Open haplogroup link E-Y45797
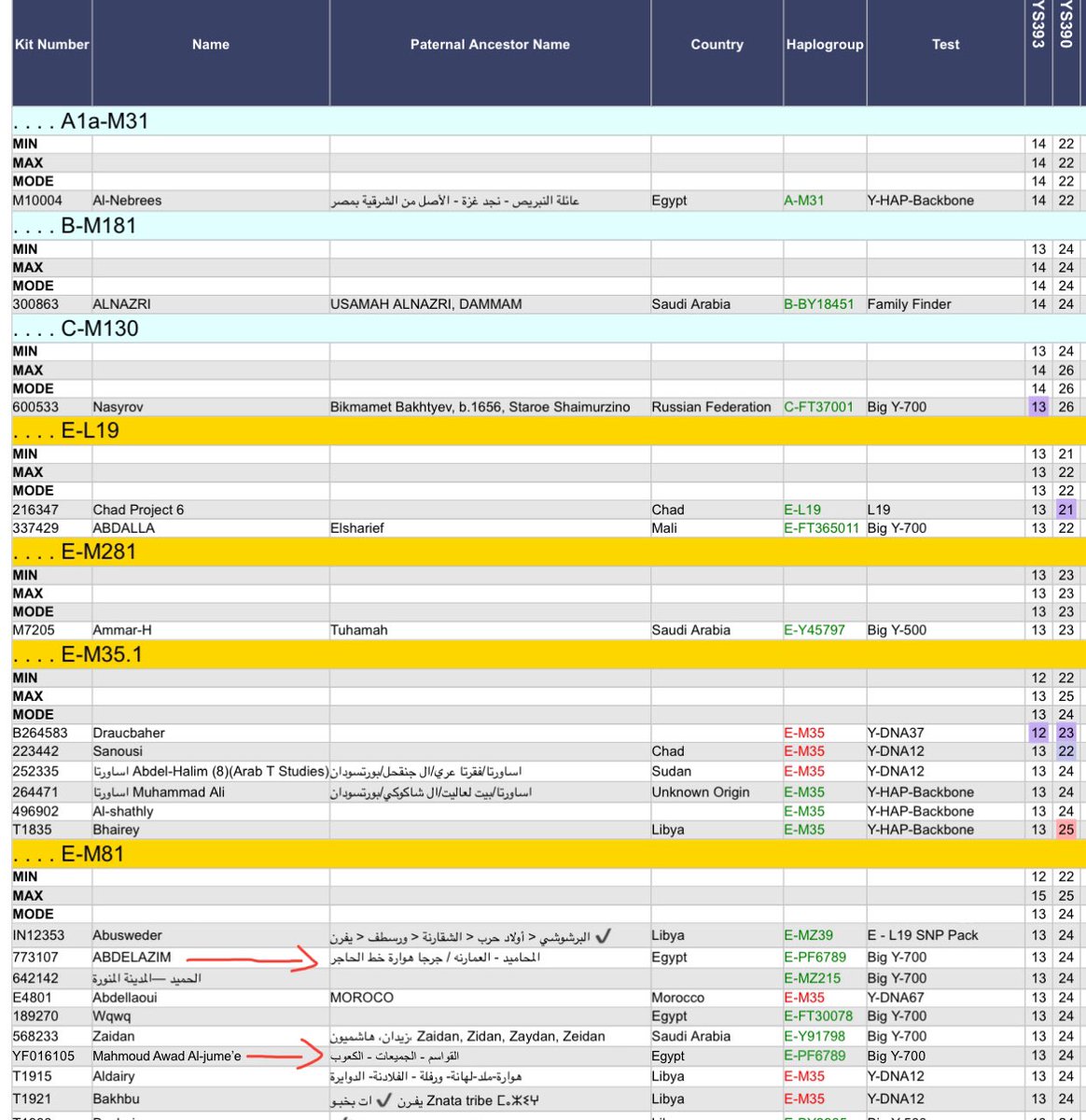 (x=814, y=630)
